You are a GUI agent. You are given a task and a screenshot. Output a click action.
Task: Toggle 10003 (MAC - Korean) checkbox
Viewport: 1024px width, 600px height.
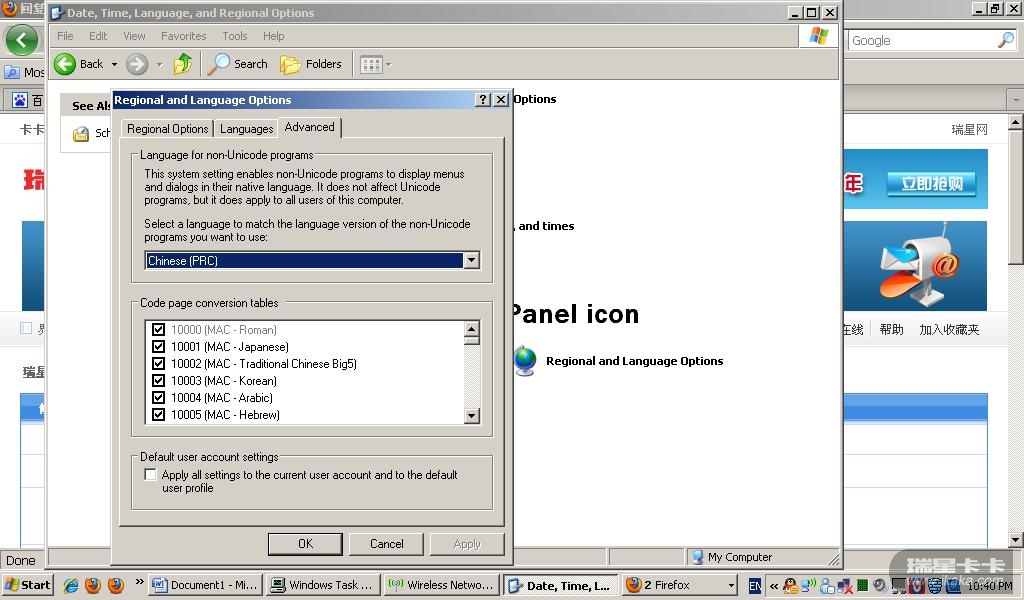coord(158,380)
